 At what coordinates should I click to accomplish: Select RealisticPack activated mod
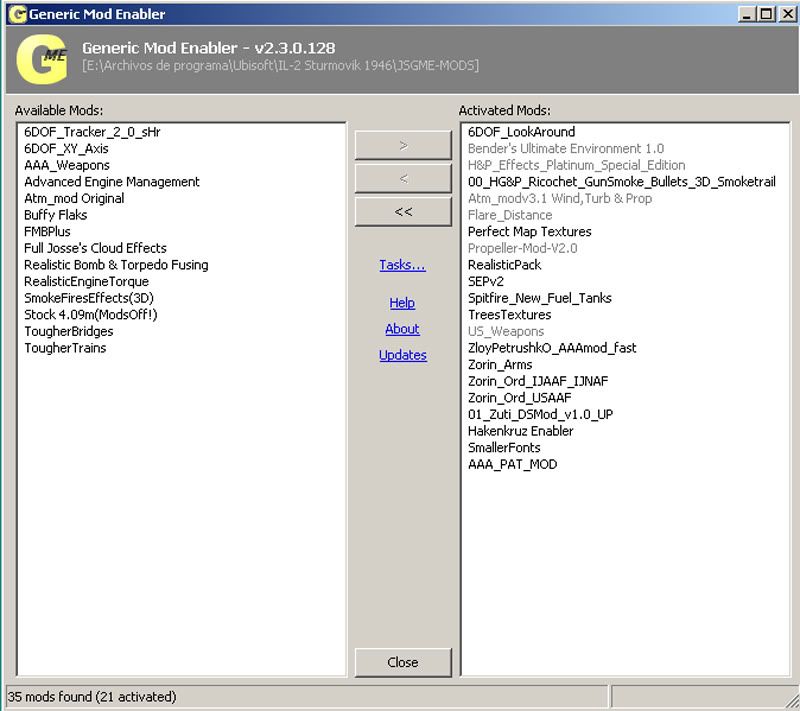tap(505, 265)
